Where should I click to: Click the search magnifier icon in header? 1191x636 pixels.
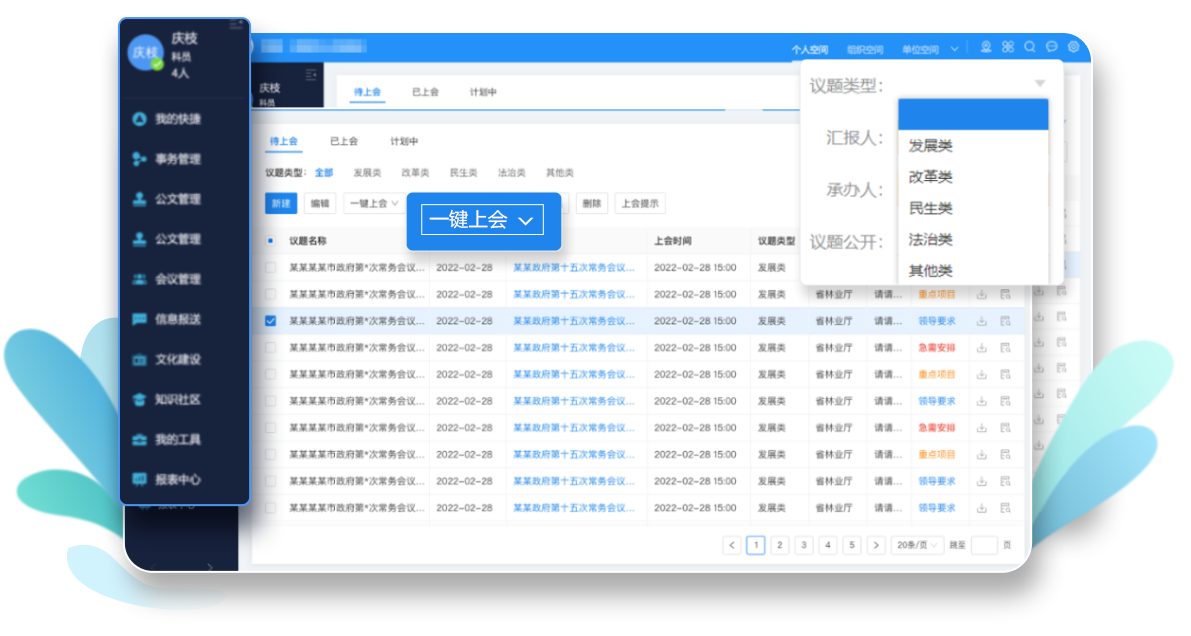(1030, 47)
